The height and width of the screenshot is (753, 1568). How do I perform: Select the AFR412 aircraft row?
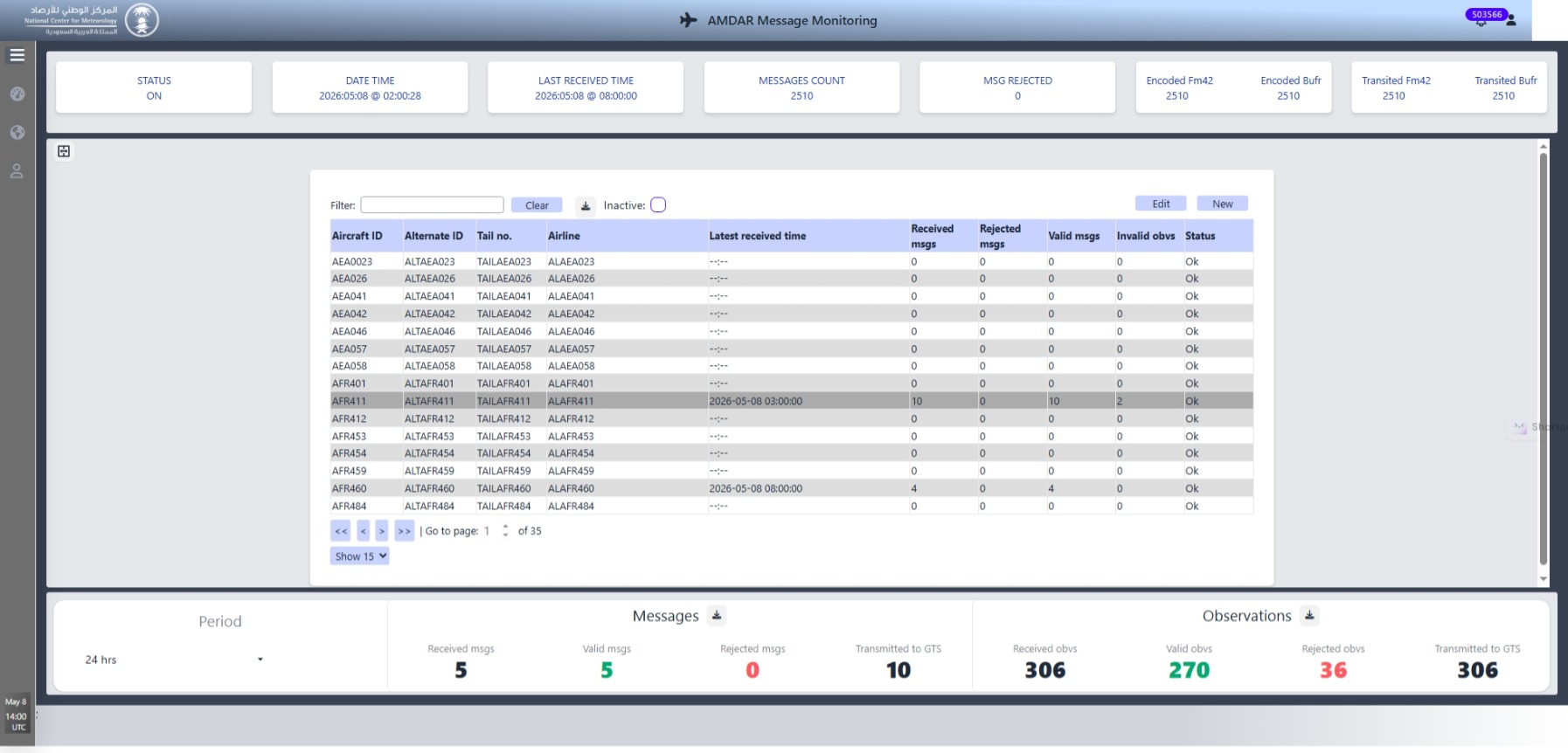791,418
